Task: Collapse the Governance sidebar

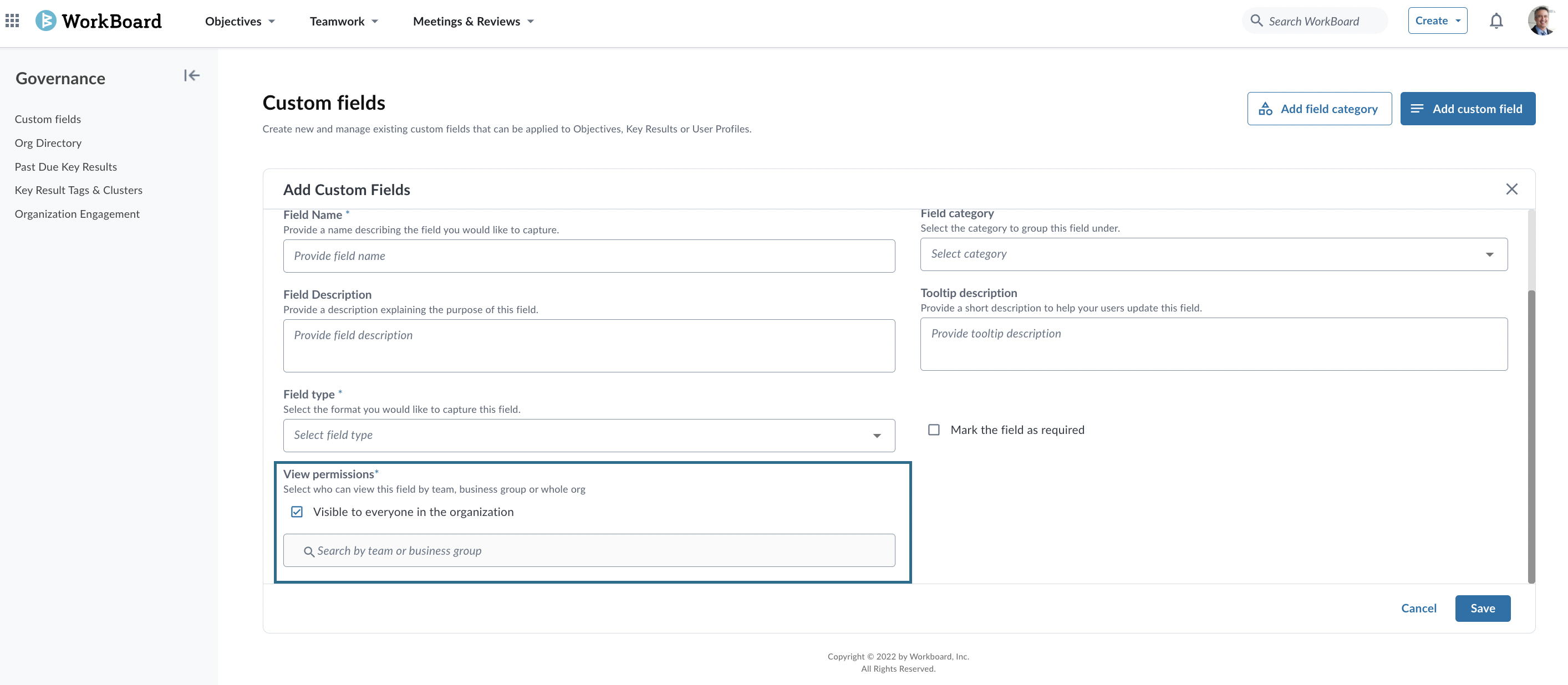Action: pyautogui.click(x=192, y=75)
